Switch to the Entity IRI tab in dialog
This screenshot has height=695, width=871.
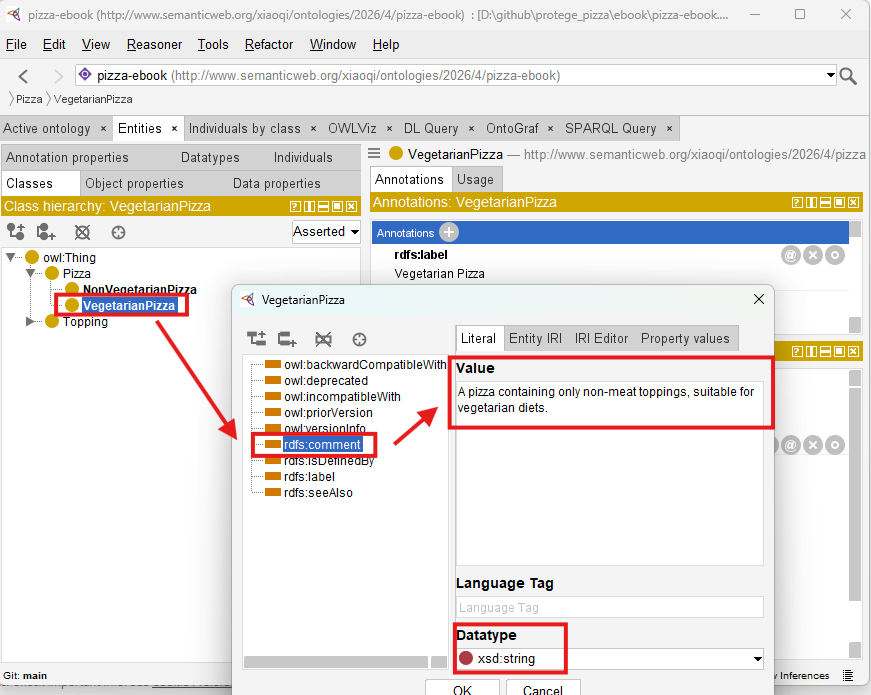click(x=535, y=338)
